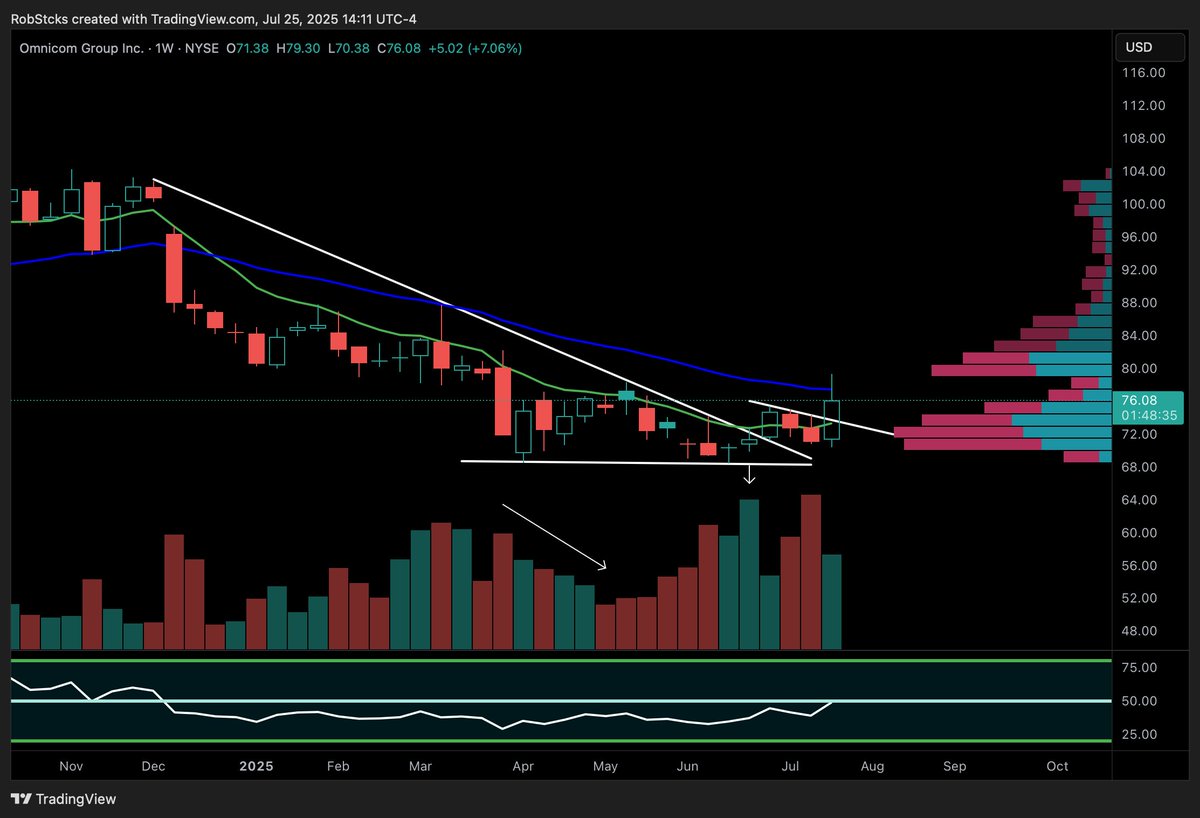Viewport: 1200px width, 818px height.
Task: Select the horizontal white support line near 68
Action: [636, 463]
